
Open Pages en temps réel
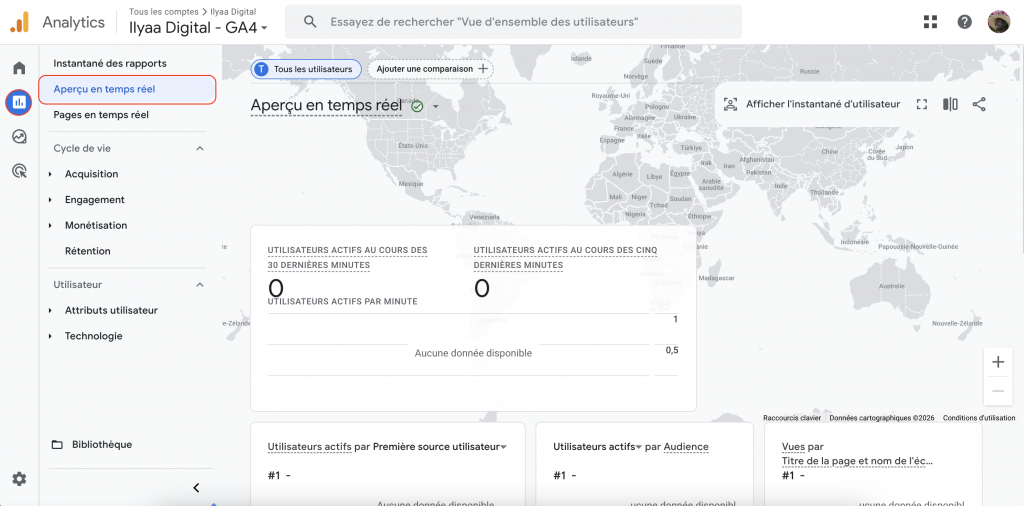click(x=101, y=115)
